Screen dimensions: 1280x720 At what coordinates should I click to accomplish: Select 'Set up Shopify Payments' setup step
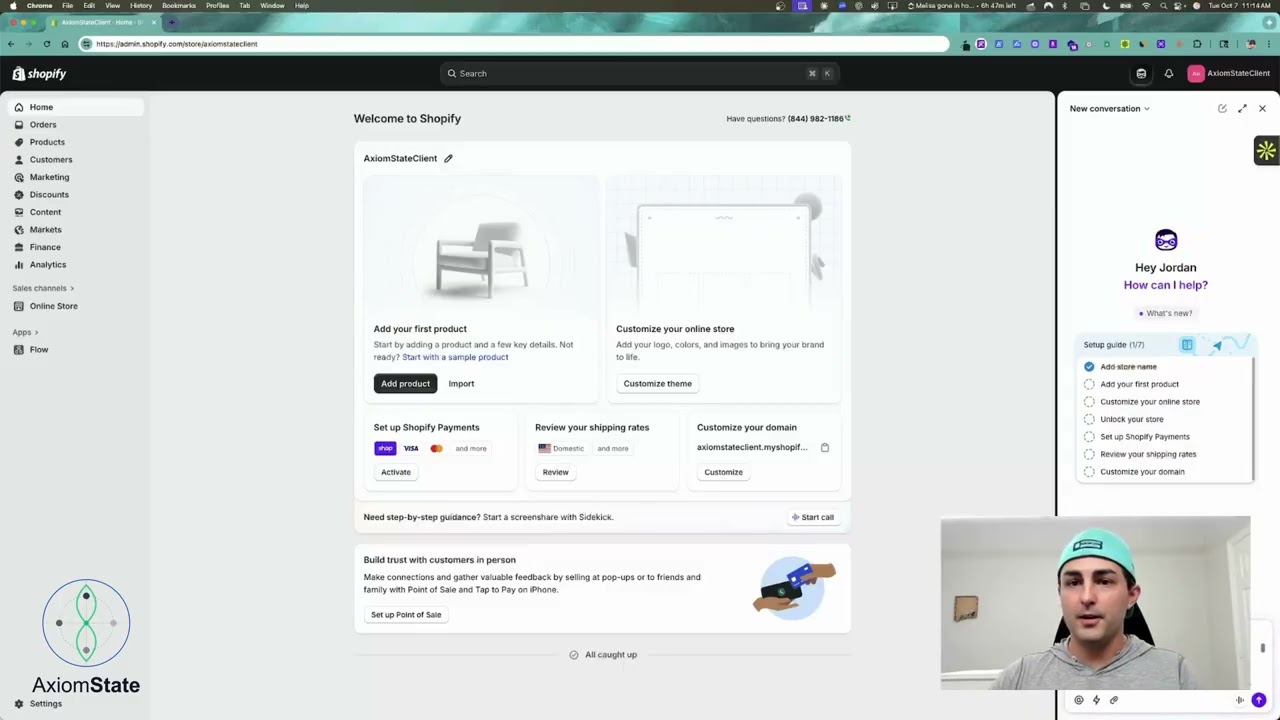(1144, 437)
